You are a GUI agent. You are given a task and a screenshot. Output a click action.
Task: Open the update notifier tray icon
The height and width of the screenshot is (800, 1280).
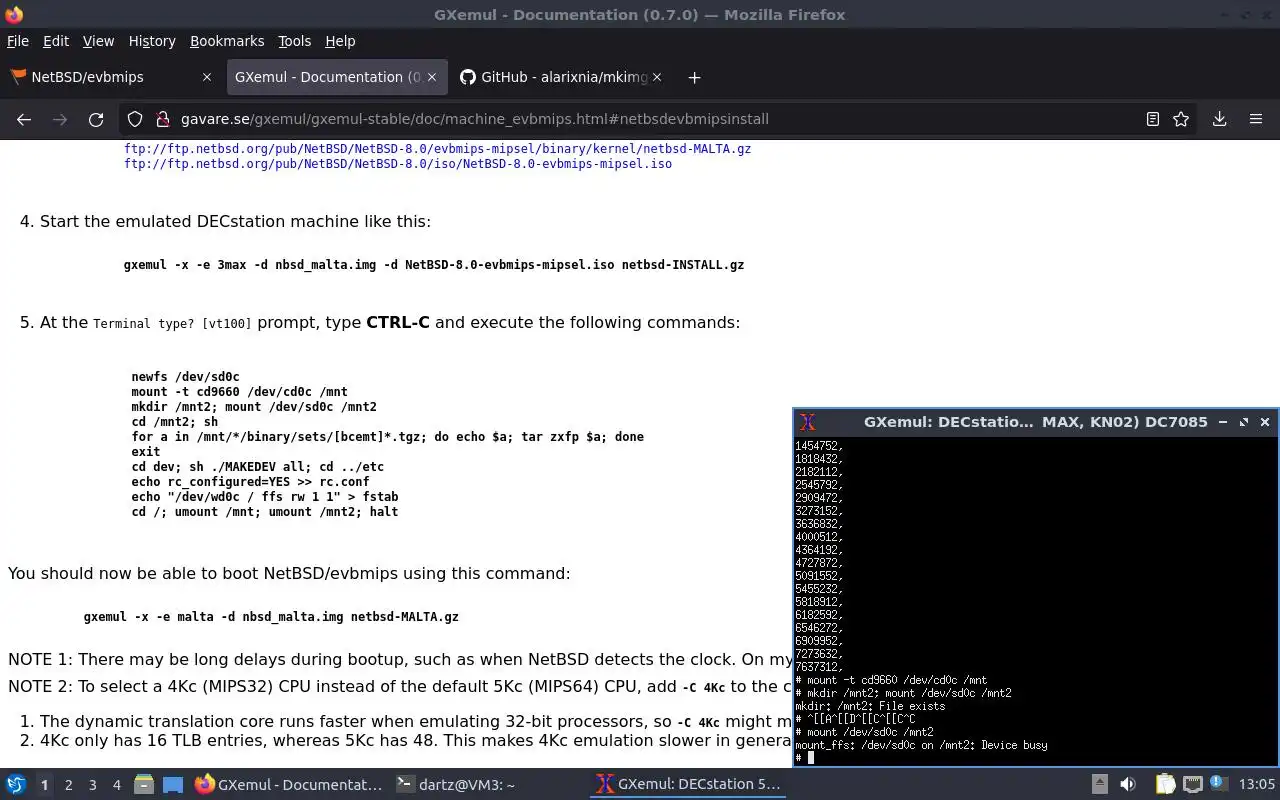(x=1218, y=785)
